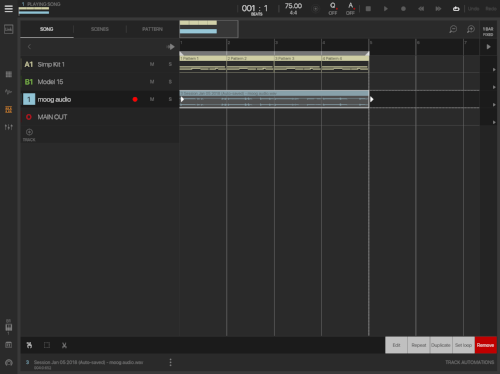The height and width of the screenshot is (374, 500).
Task: Open TRACK AUTOMATIONS
Action: [469, 362]
